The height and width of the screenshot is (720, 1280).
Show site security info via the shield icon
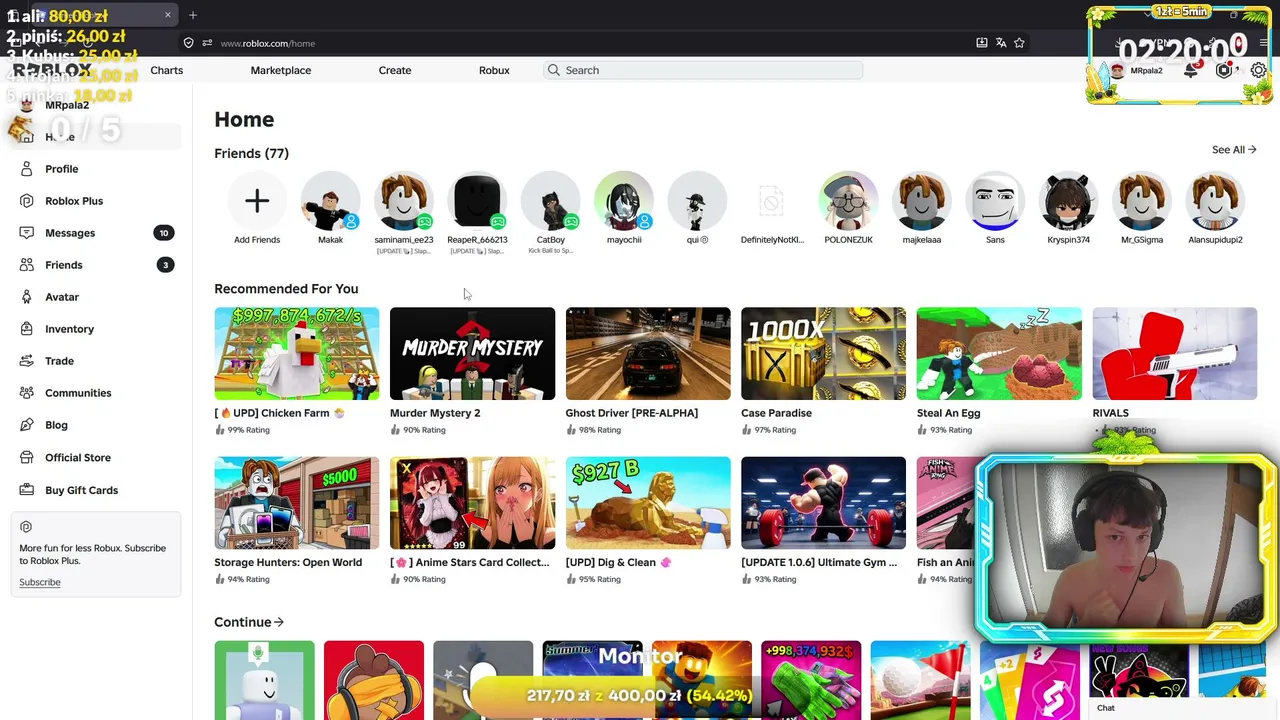click(188, 43)
